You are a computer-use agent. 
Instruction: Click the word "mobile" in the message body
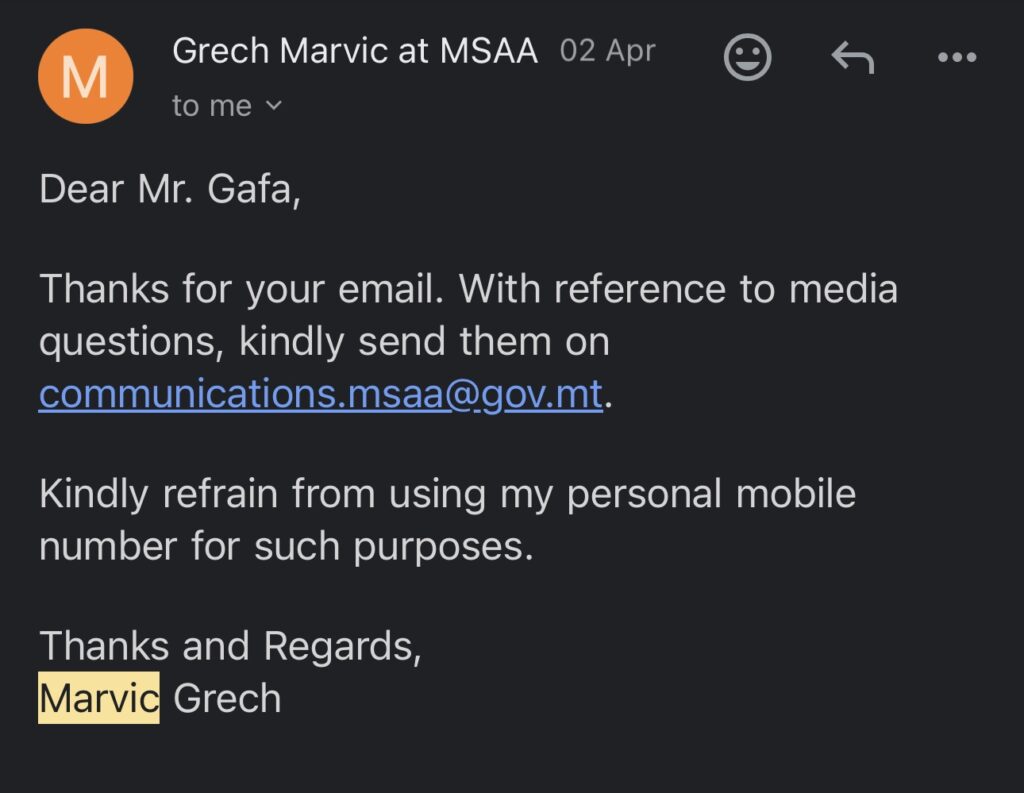tap(795, 493)
